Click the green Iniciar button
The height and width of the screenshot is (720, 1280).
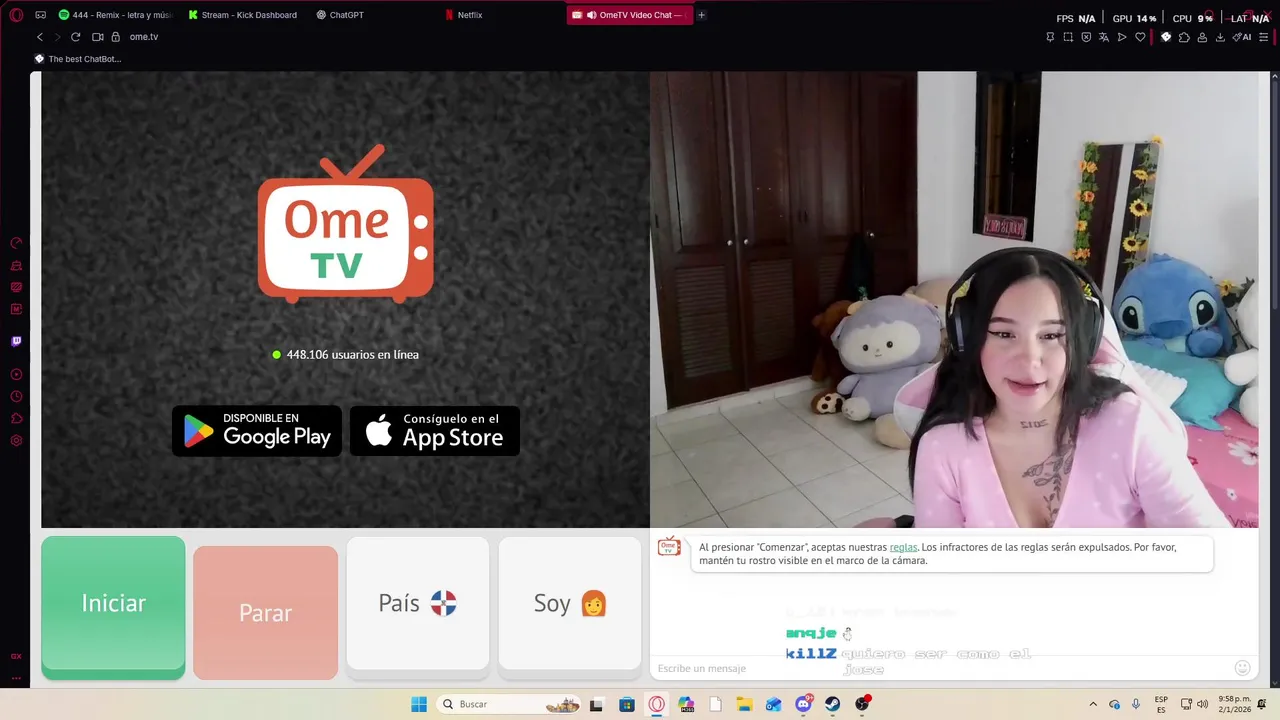point(113,607)
